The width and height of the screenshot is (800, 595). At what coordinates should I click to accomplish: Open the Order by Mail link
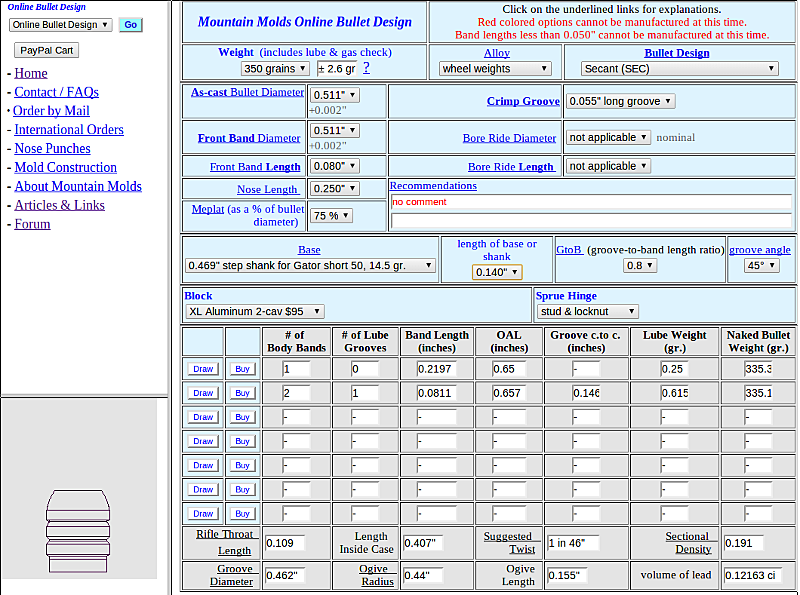pyautogui.click(x=51, y=111)
